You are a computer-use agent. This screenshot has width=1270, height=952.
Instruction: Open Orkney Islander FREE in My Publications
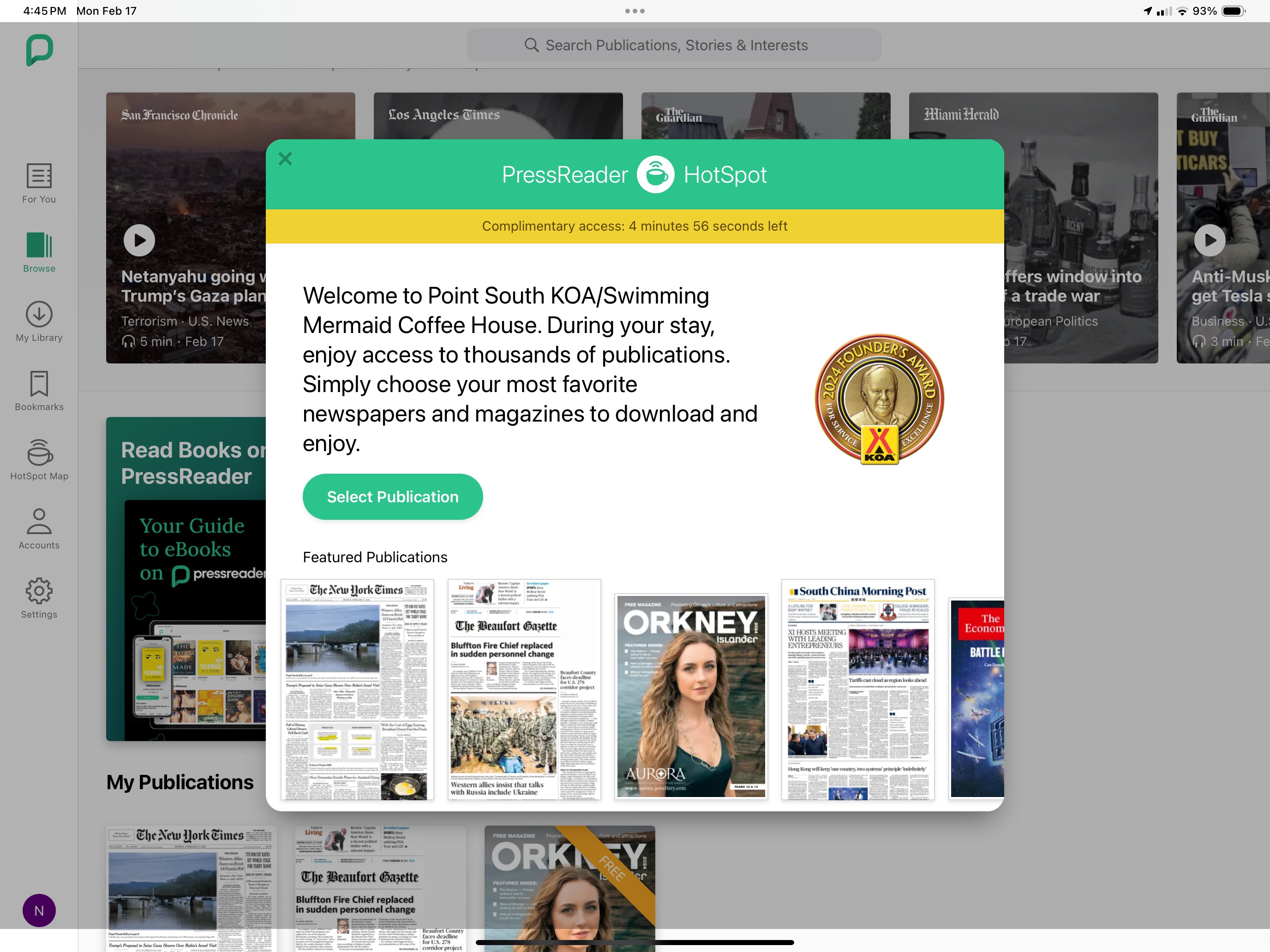(x=569, y=888)
